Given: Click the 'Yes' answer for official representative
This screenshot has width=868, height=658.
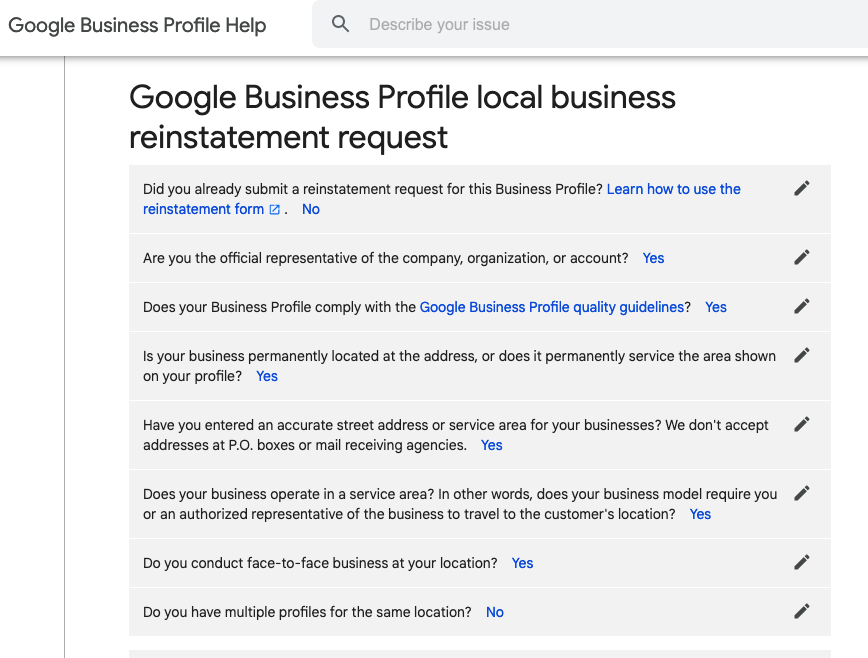Looking at the screenshot, I should click(x=653, y=258).
